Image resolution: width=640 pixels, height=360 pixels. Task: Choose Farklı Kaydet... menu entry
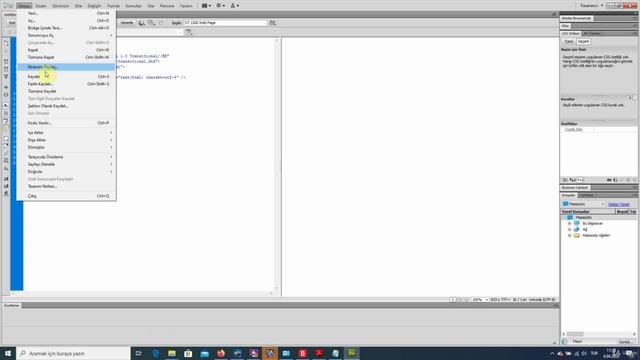point(66,84)
